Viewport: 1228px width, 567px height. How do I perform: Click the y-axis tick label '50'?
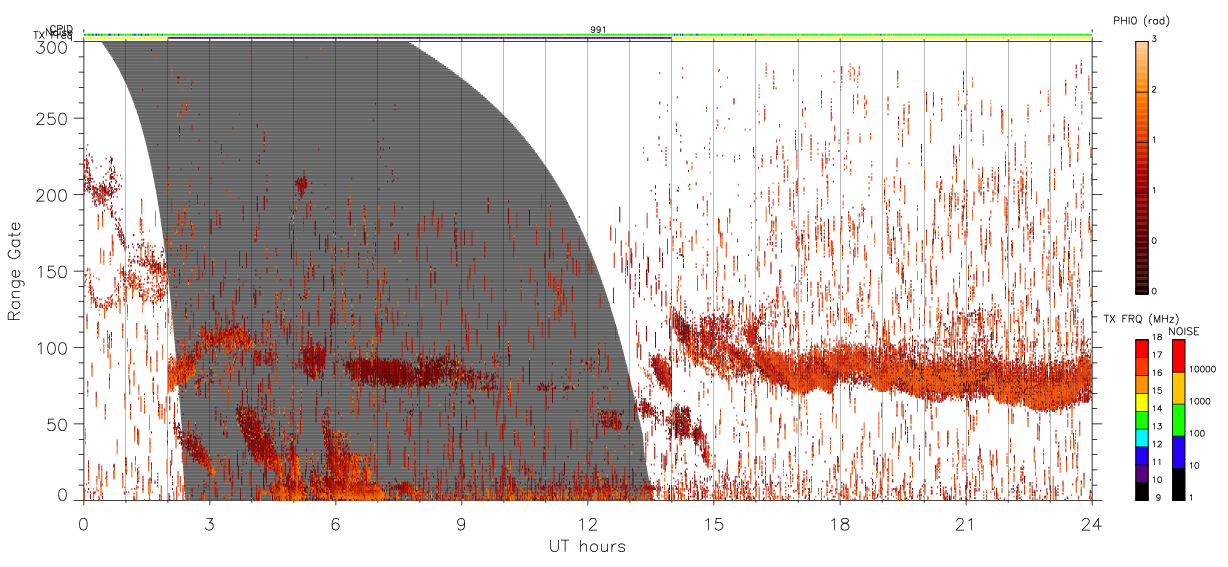58,424
